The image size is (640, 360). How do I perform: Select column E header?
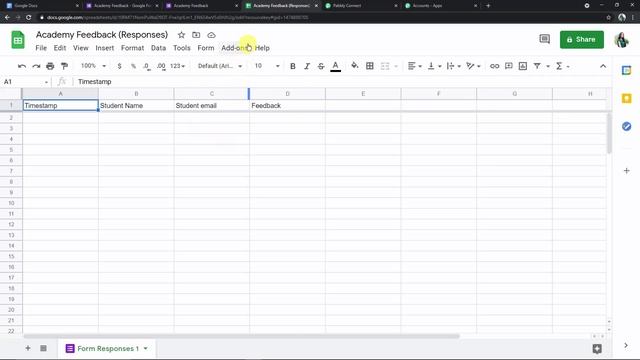click(x=363, y=94)
